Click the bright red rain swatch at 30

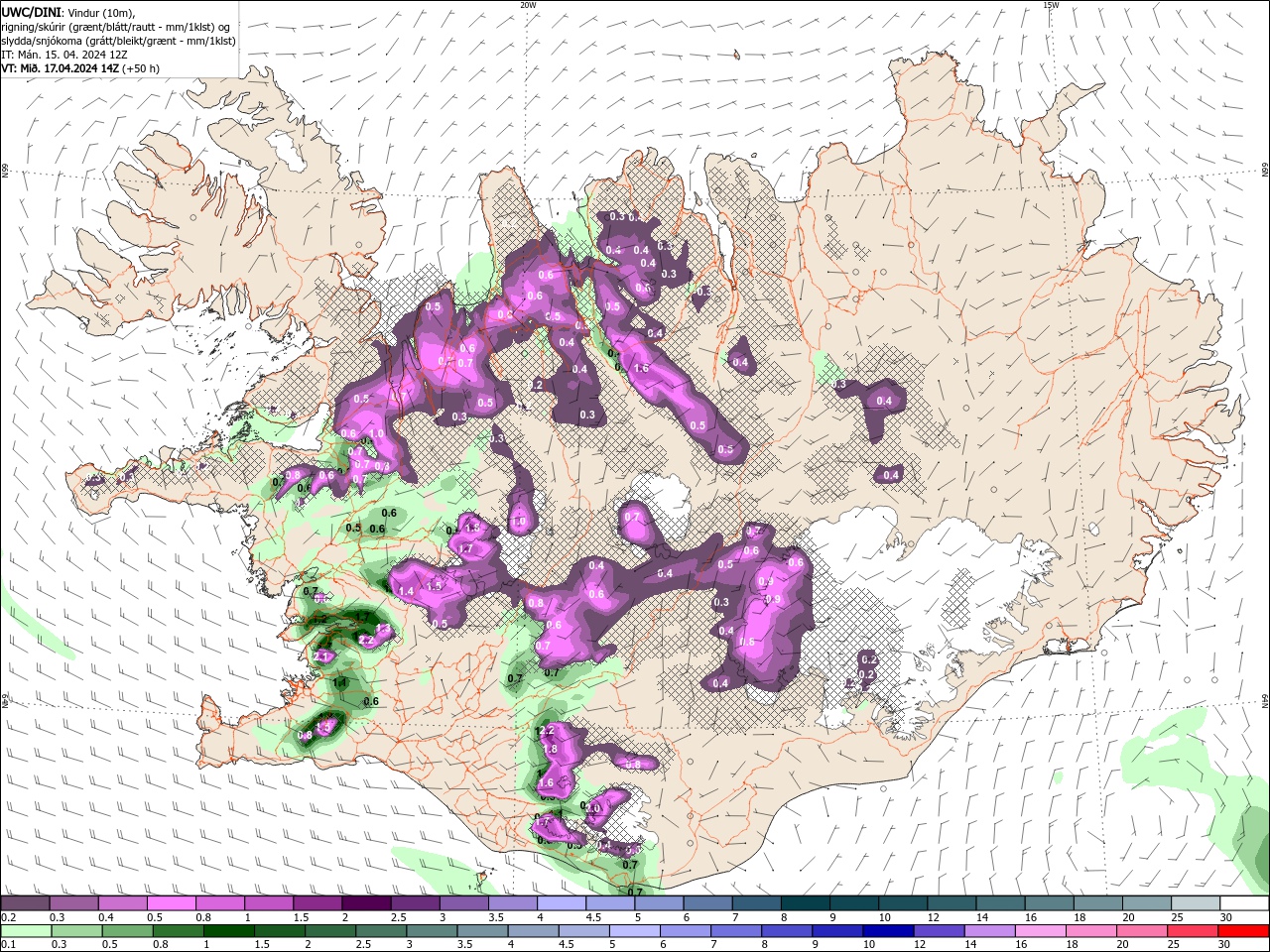click(x=1244, y=931)
